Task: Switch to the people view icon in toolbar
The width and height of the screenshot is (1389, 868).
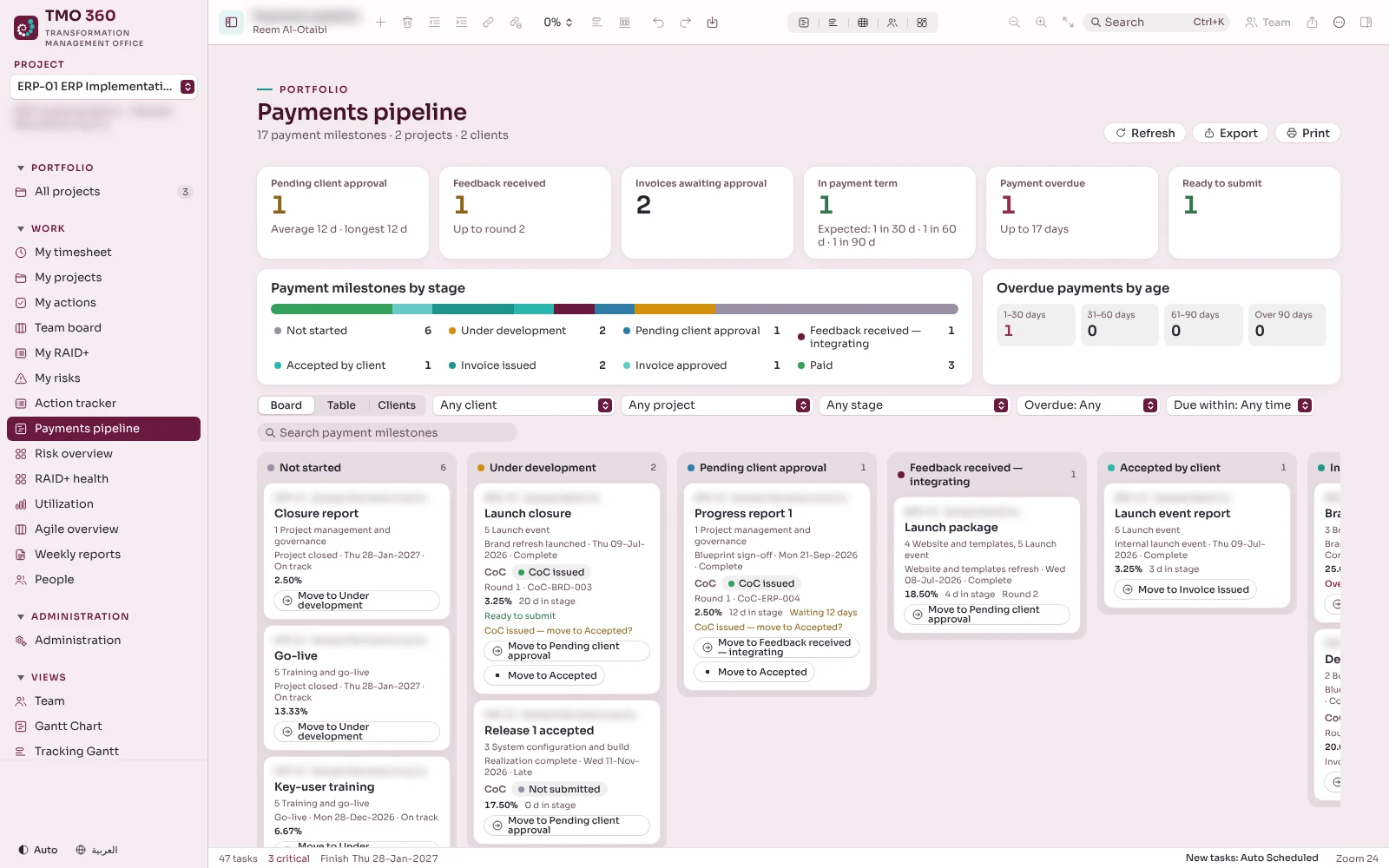Action: click(x=892, y=23)
